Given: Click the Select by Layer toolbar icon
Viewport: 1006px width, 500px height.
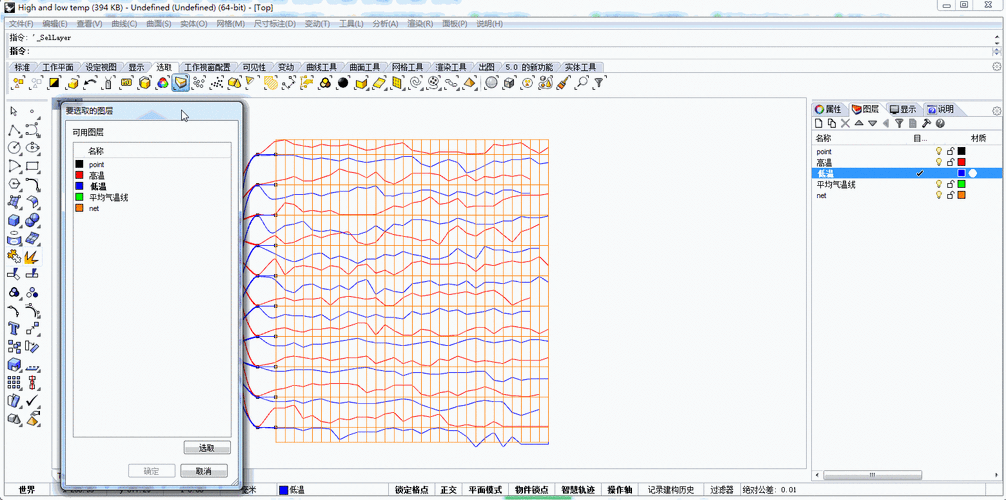Looking at the screenshot, I should (x=180, y=83).
